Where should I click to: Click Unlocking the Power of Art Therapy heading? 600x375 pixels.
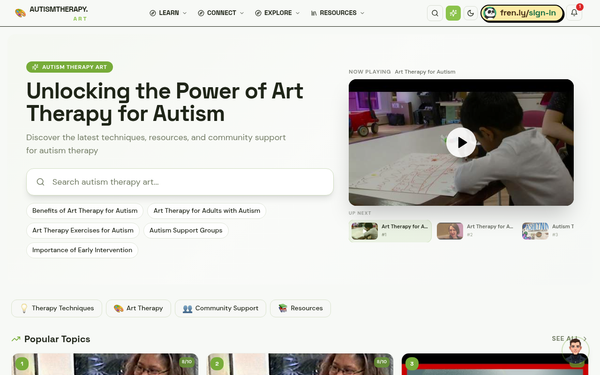[x=165, y=102]
